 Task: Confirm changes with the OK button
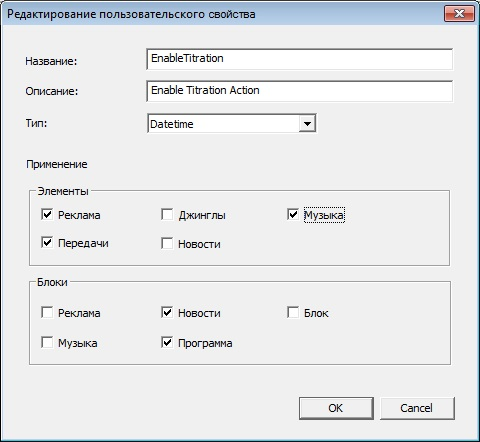pyautogui.click(x=336, y=408)
